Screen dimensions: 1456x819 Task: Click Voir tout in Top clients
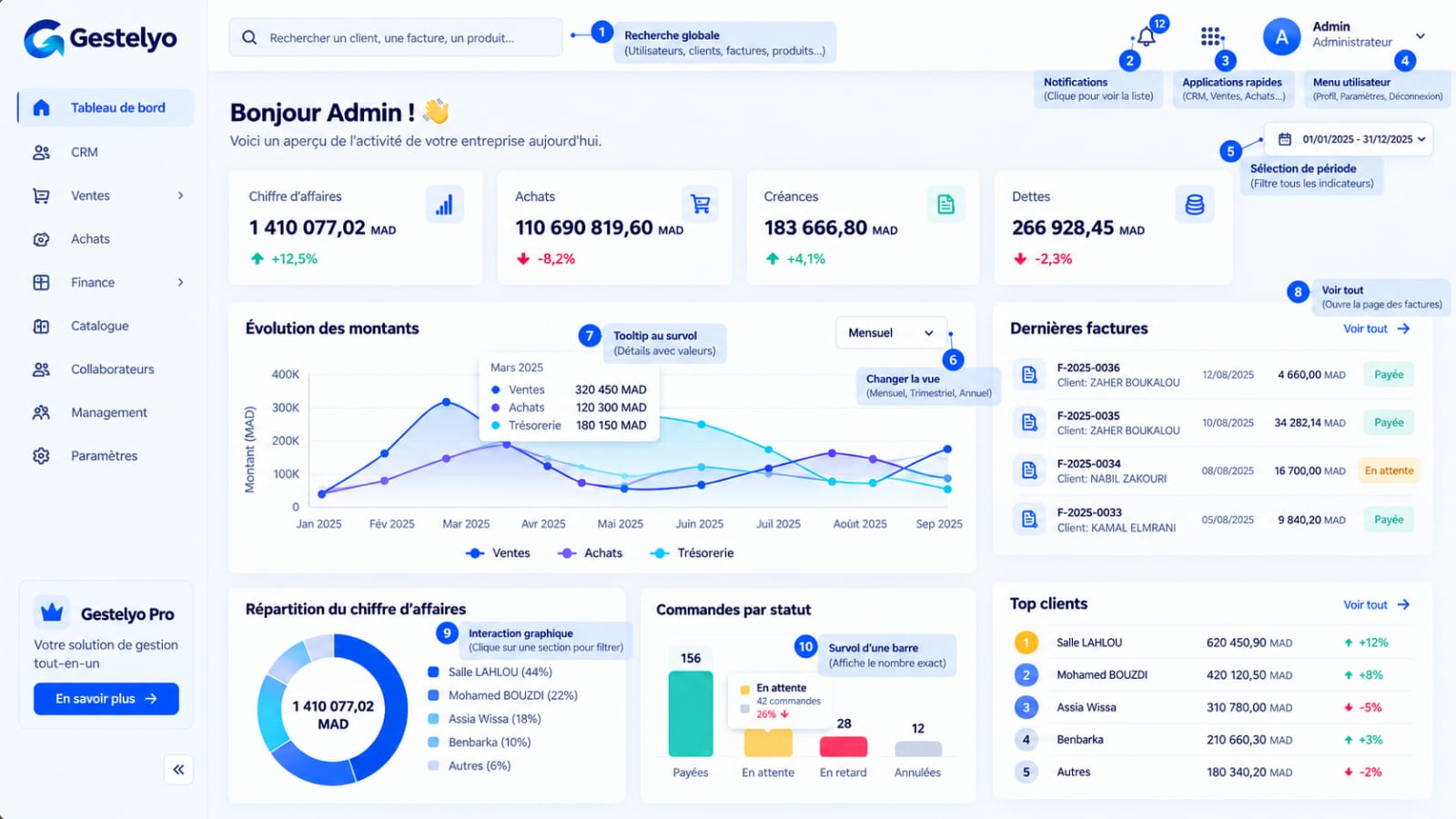[1377, 604]
